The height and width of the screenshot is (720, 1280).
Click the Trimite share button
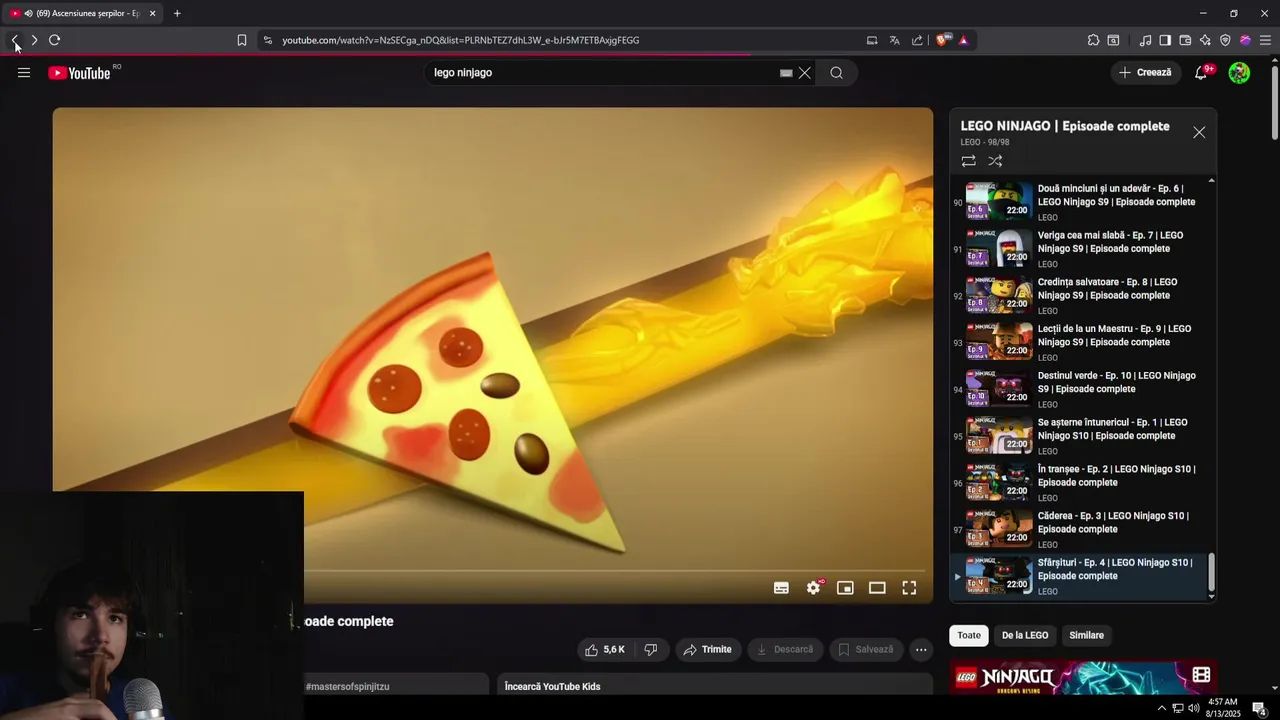coord(708,650)
